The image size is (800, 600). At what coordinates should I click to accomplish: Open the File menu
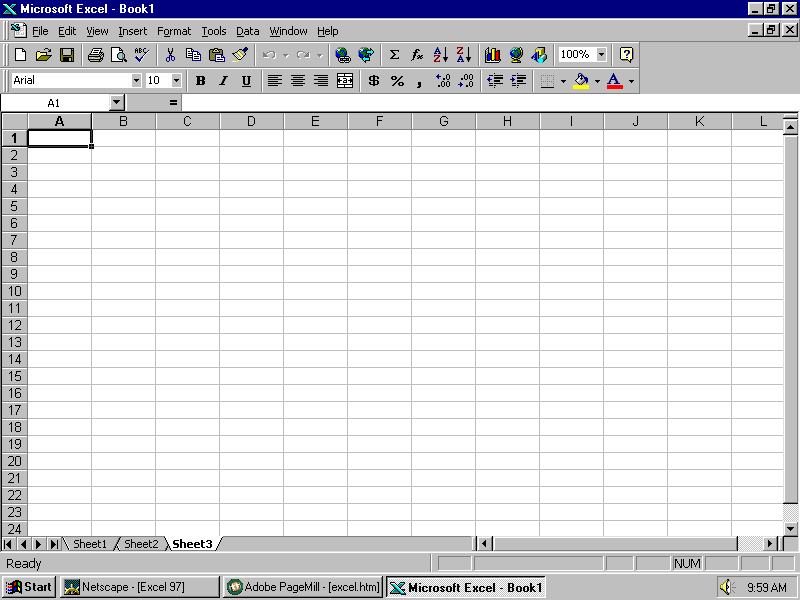(40, 31)
